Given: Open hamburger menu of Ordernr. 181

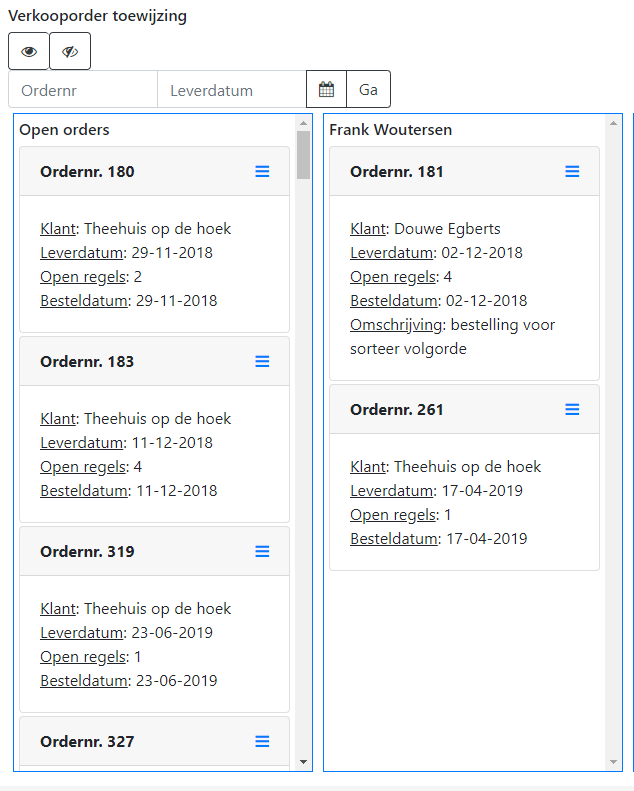Looking at the screenshot, I should pos(572,172).
